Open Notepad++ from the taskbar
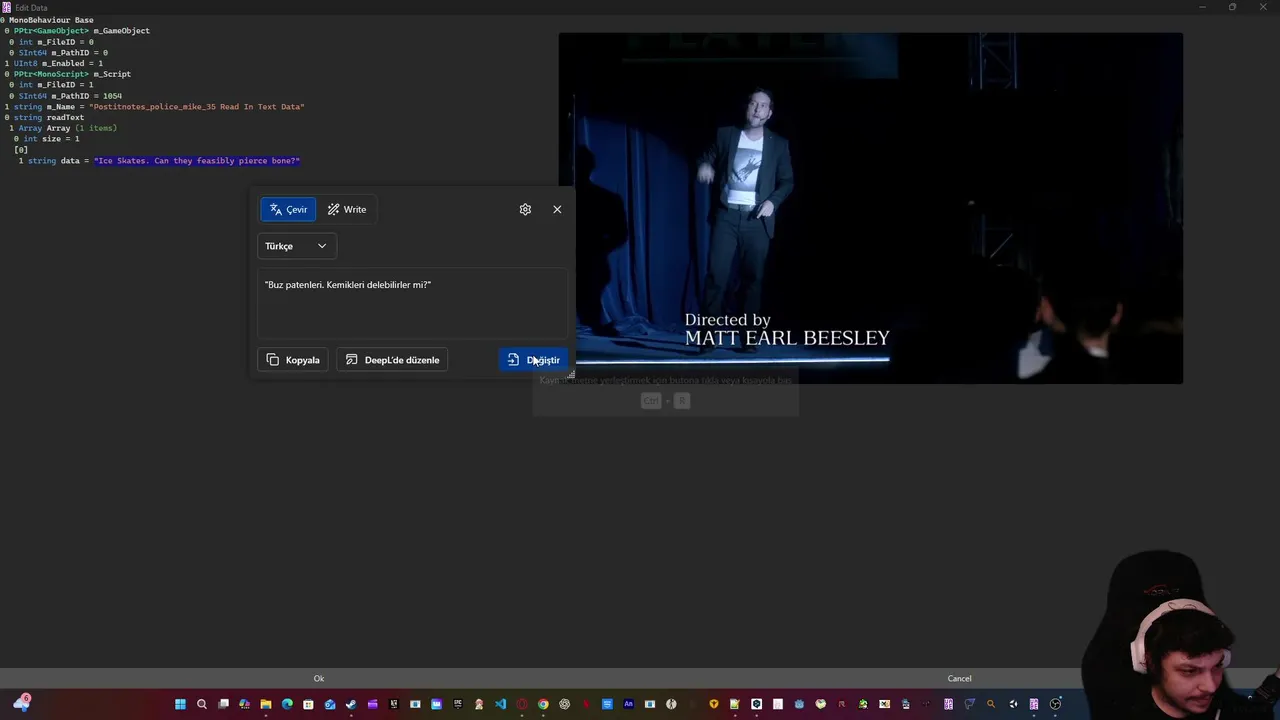The height and width of the screenshot is (720, 1280). click(735, 704)
